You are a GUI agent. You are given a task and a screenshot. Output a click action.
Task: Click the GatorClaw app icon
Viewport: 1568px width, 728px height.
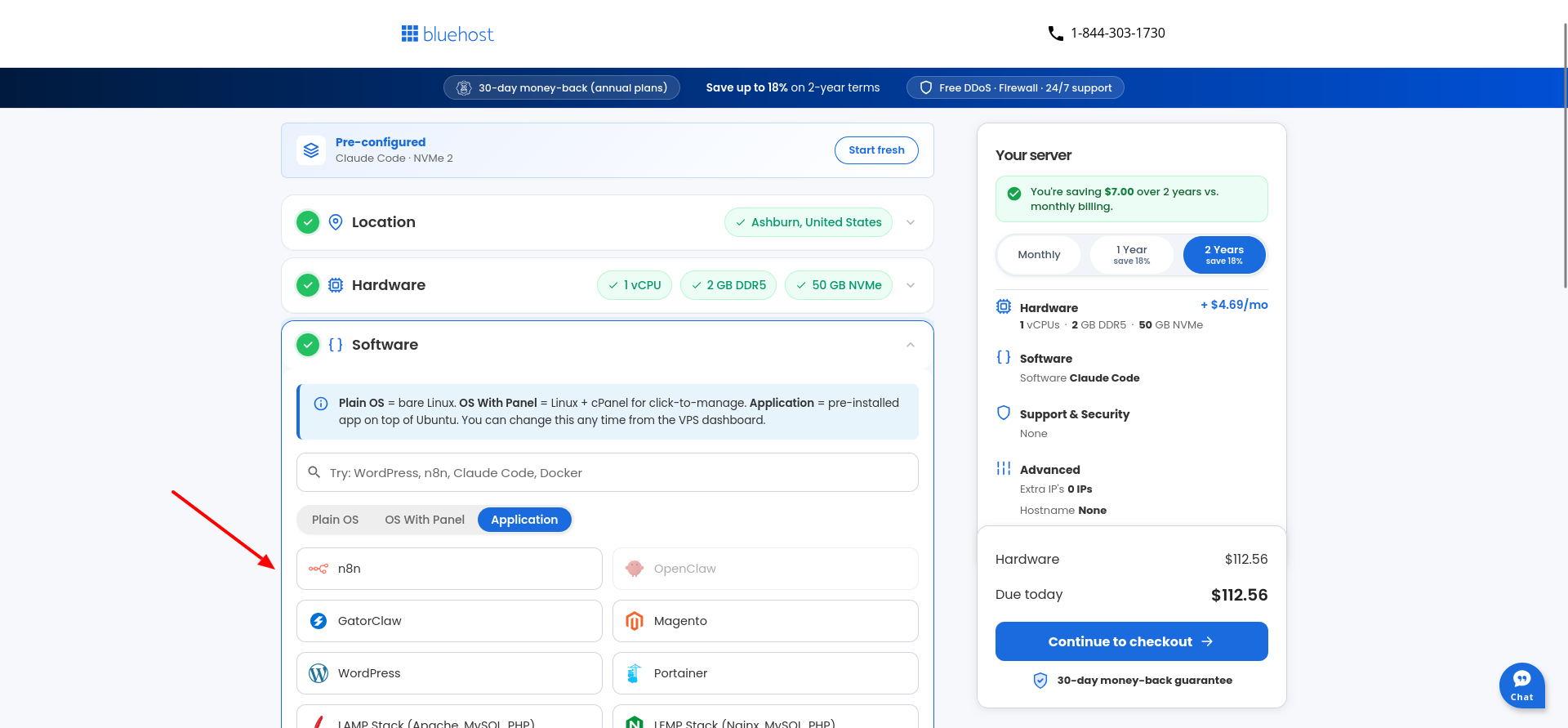point(318,621)
